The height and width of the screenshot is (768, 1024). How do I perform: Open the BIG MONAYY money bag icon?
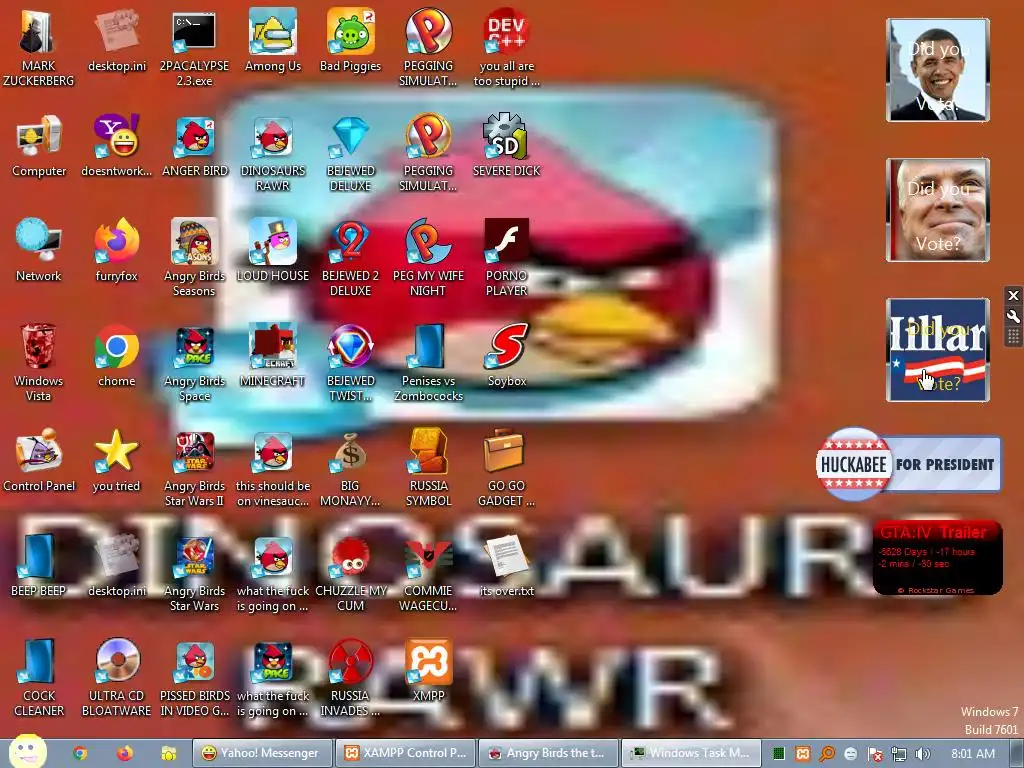351,468
